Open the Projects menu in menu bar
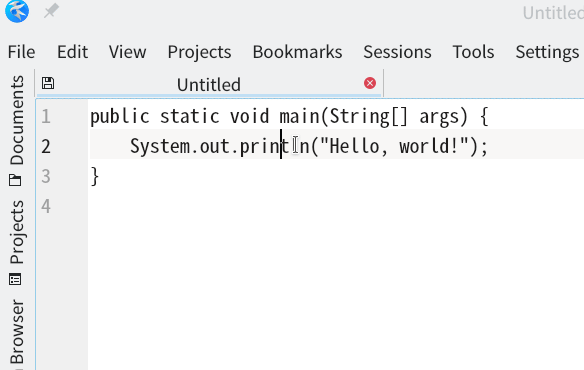 [199, 52]
